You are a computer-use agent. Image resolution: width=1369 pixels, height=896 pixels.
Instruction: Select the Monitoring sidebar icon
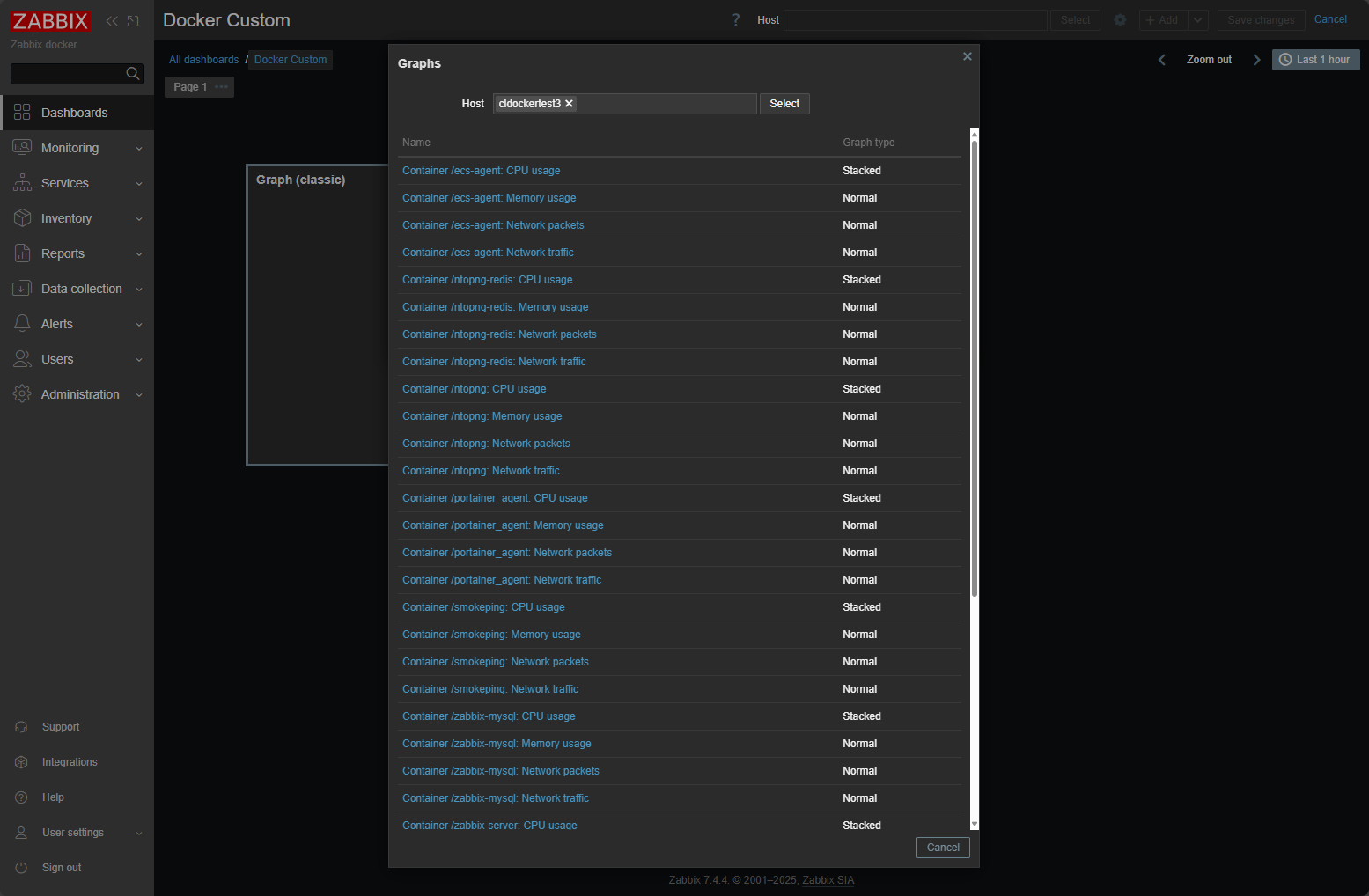click(x=22, y=147)
